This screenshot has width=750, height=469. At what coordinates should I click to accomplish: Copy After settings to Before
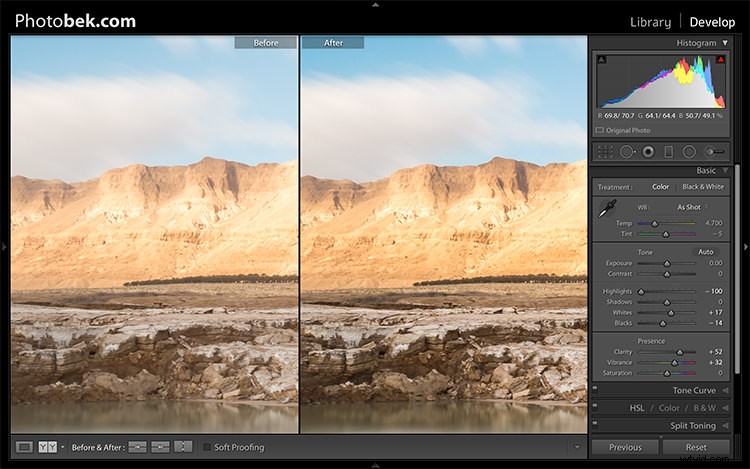(160, 447)
